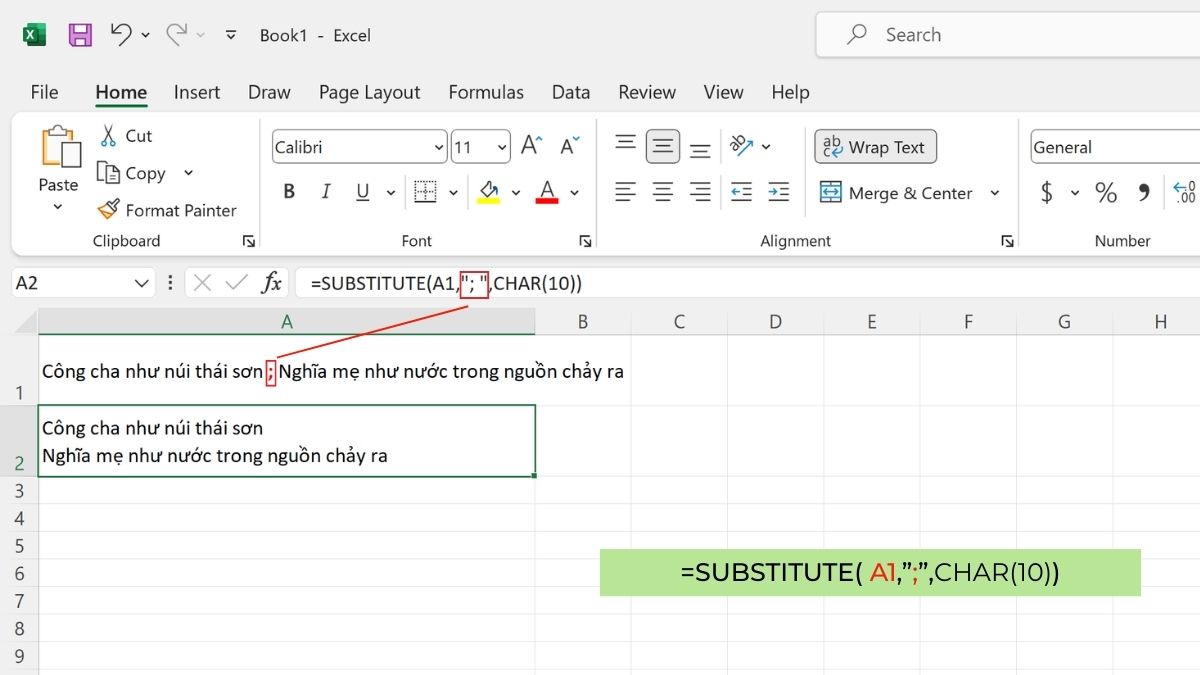The image size is (1200, 675).
Task: Open the General number format dropdown
Action: [x=1115, y=147]
